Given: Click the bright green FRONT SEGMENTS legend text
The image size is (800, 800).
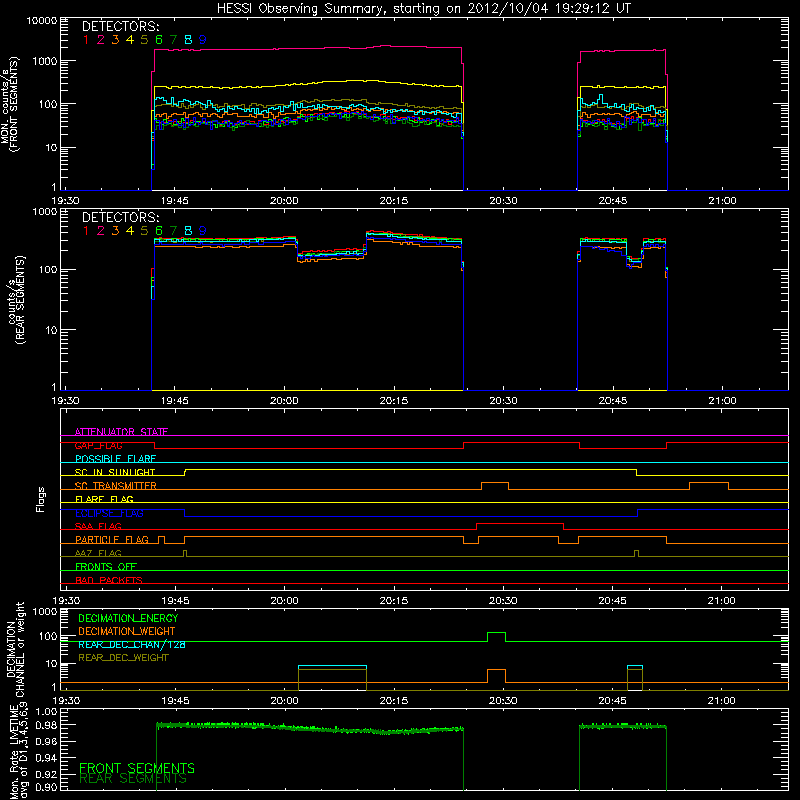Looking at the screenshot, I should (x=137, y=768).
